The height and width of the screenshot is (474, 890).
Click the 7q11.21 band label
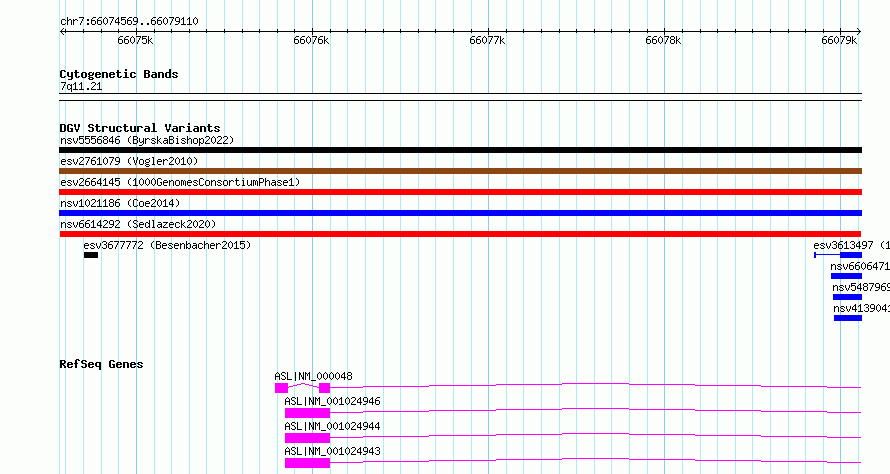point(81,86)
